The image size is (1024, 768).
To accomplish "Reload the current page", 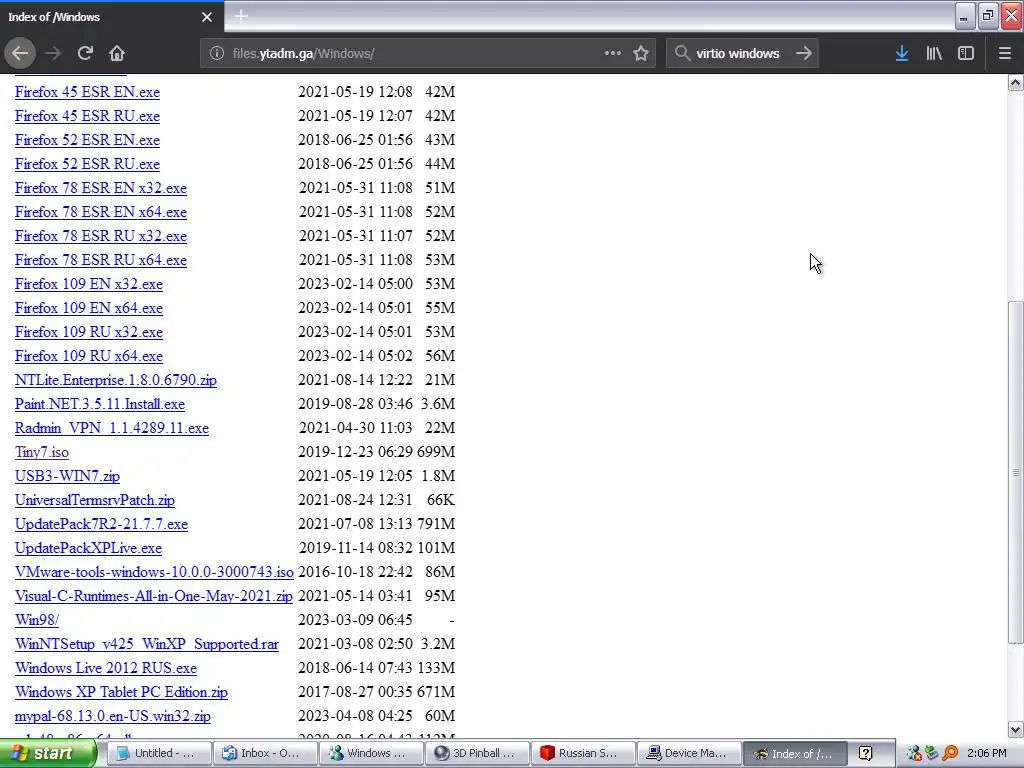I will (85, 53).
